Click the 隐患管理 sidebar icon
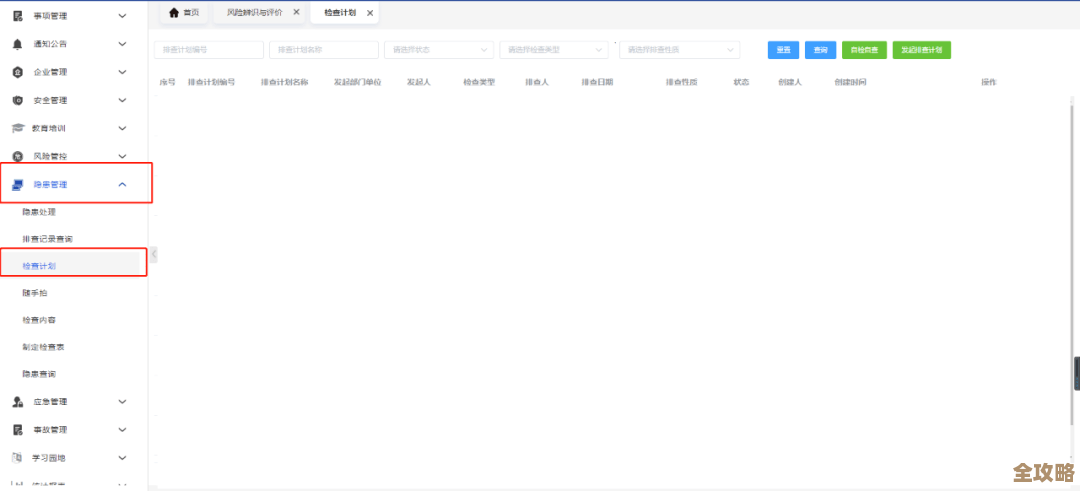The image size is (1080, 491). pyautogui.click(x=18, y=185)
